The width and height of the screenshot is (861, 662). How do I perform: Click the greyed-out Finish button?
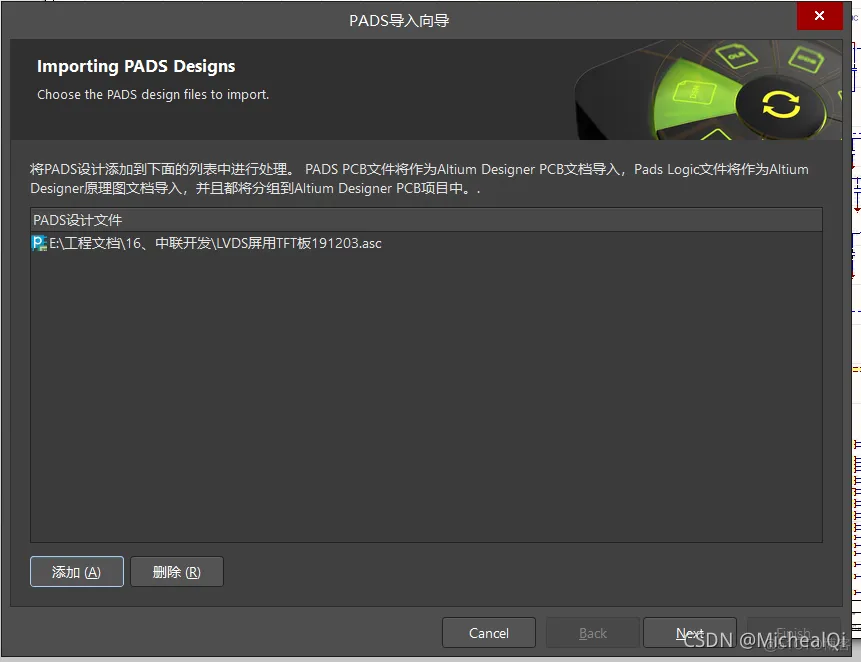point(792,633)
